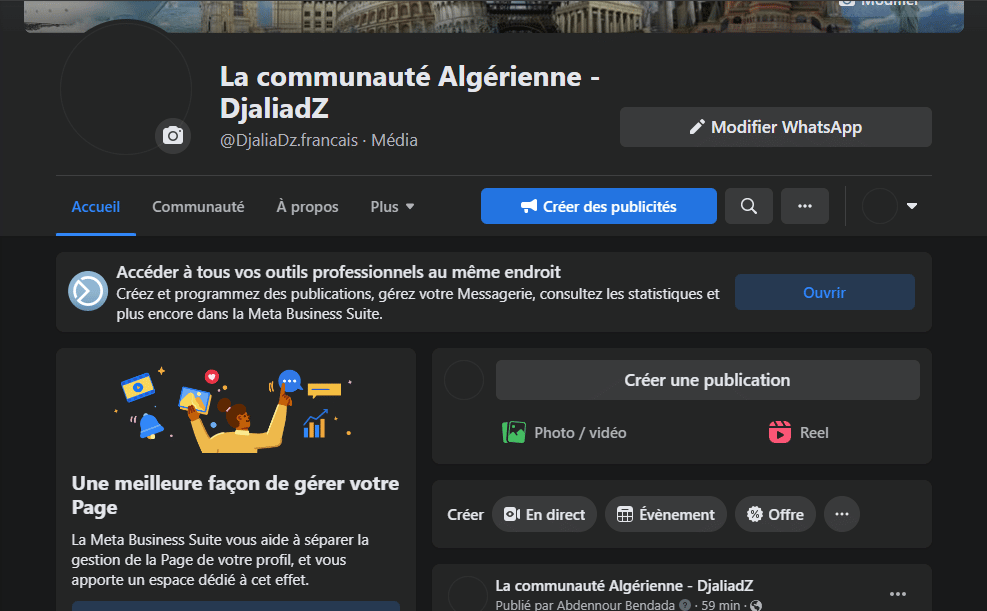Create an Offre

[776, 514]
